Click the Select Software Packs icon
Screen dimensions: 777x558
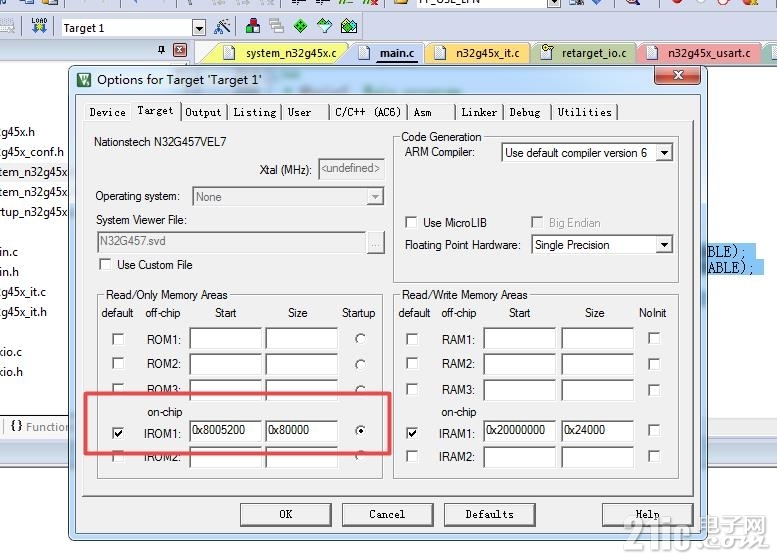click(325, 26)
